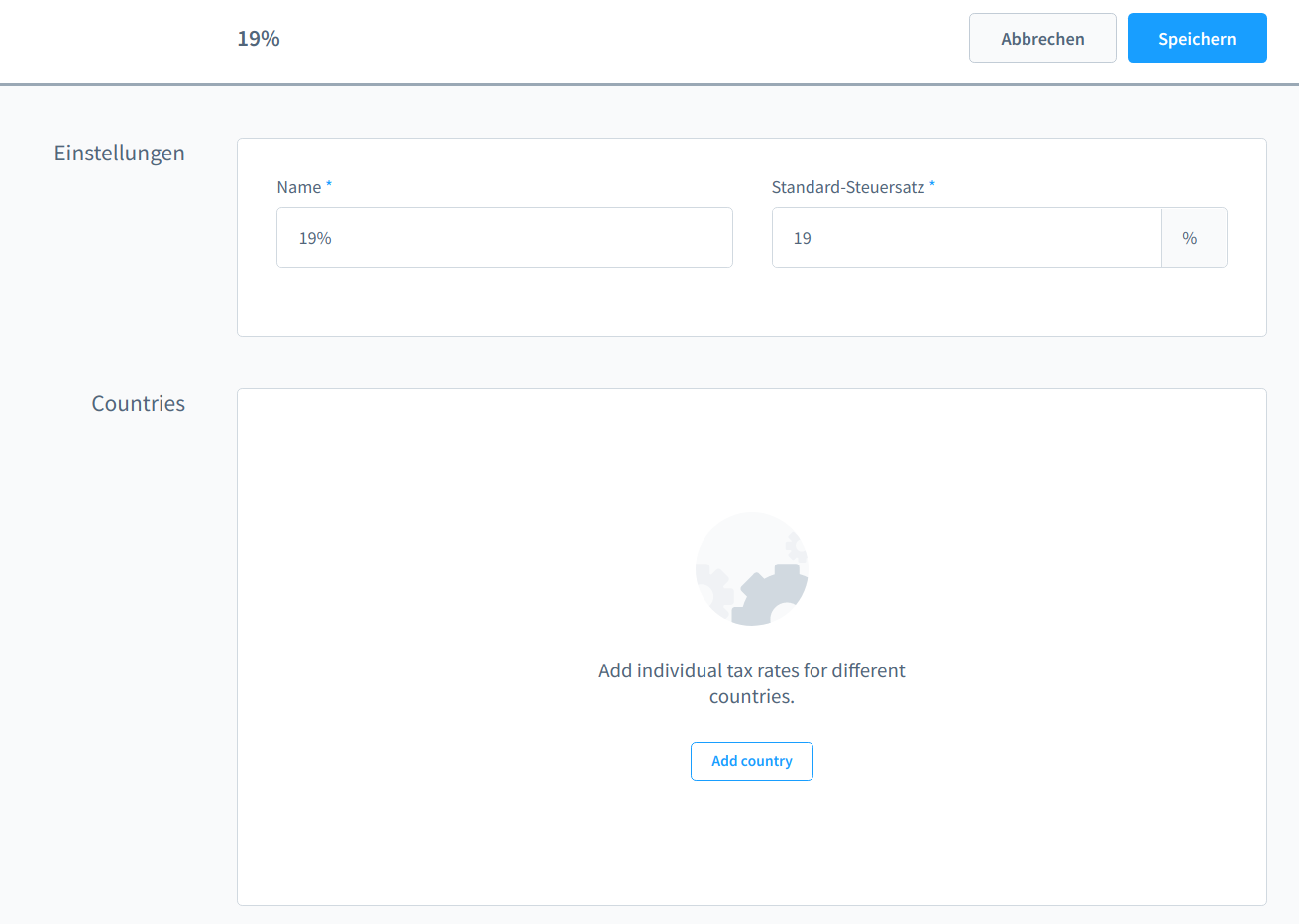Click the percent (%) unit indicator icon
This screenshot has width=1299, height=924.
click(1193, 238)
